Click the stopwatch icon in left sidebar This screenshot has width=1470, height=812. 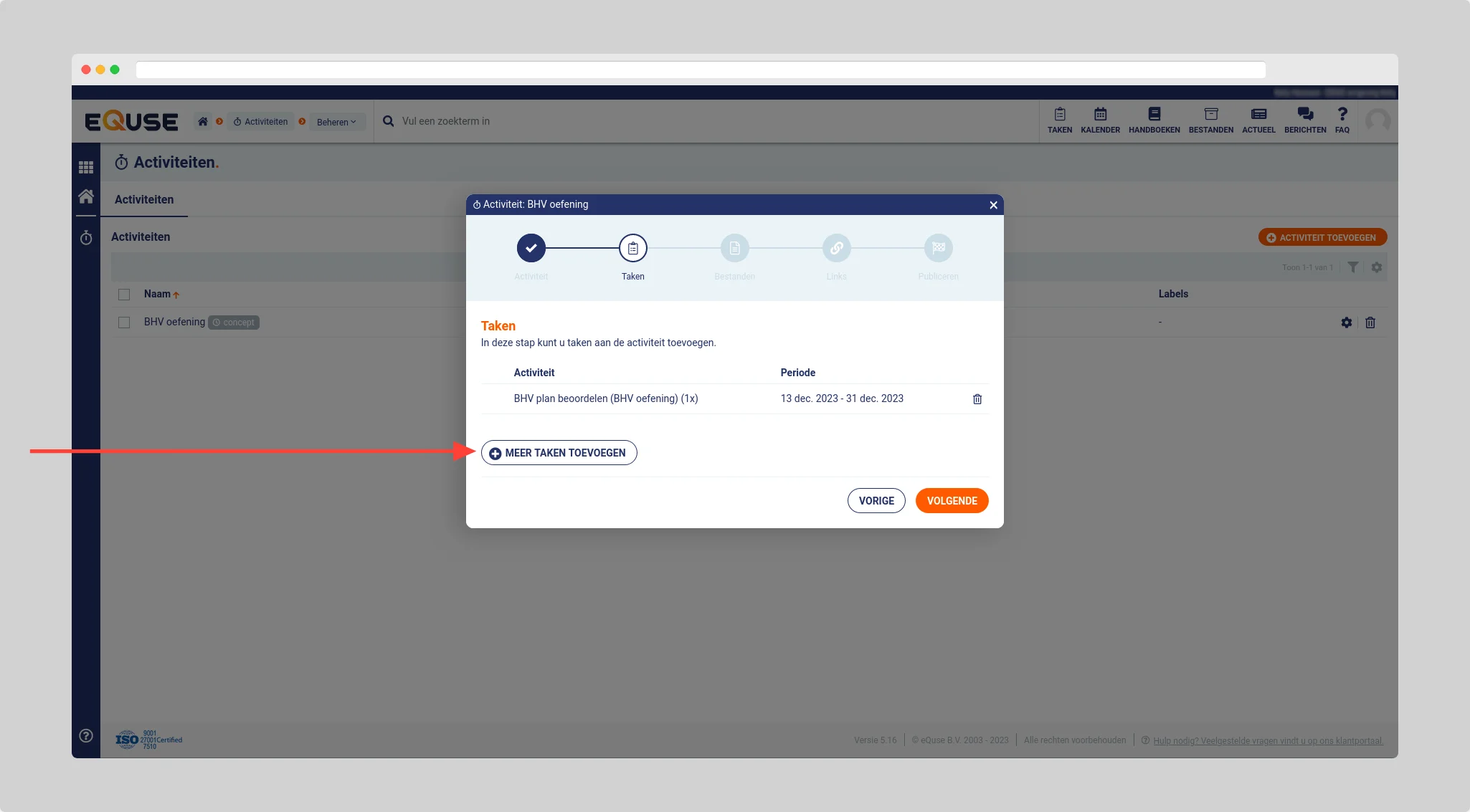(x=86, y=238)
